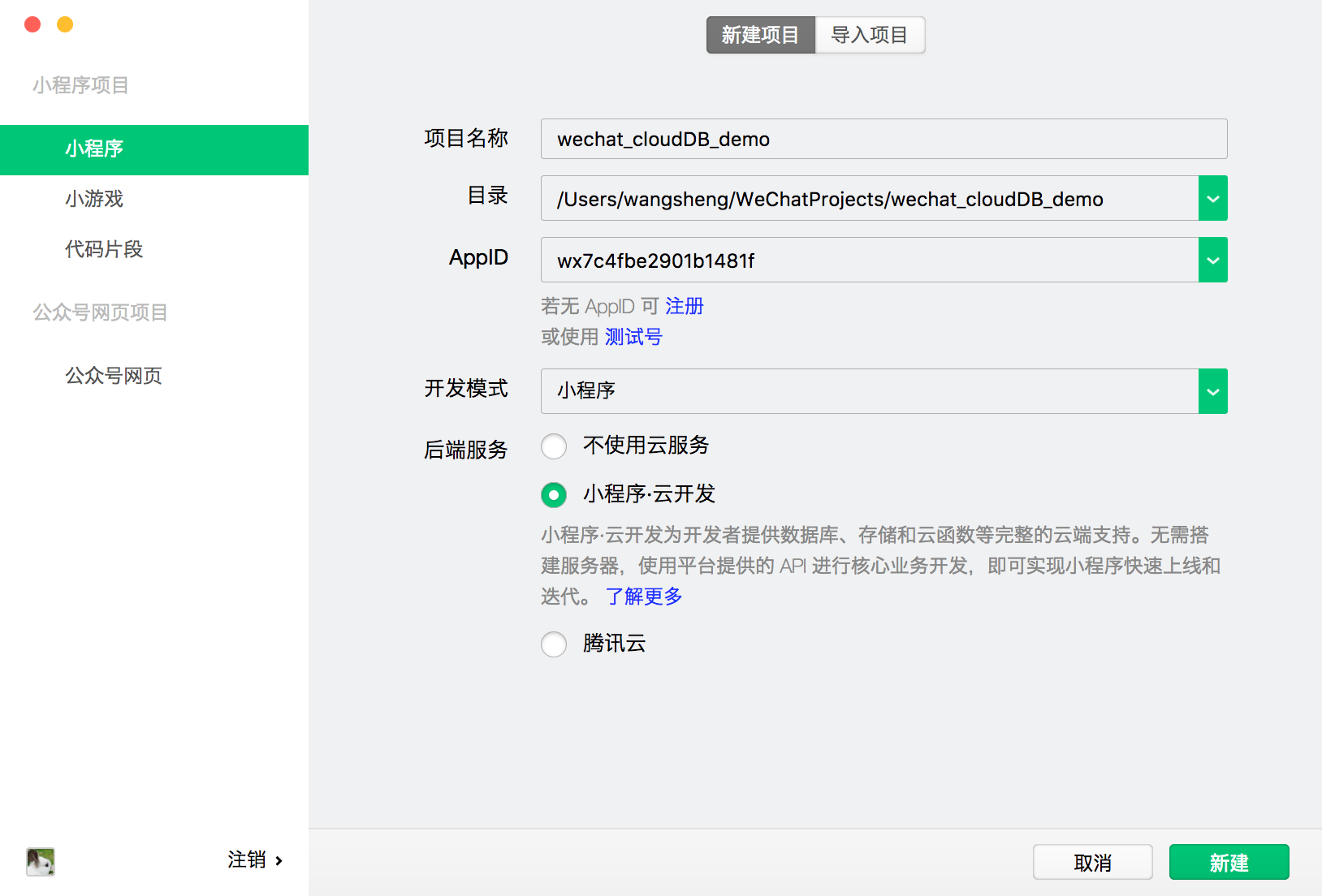Click the 取消 button

[x=1092, y=862]
